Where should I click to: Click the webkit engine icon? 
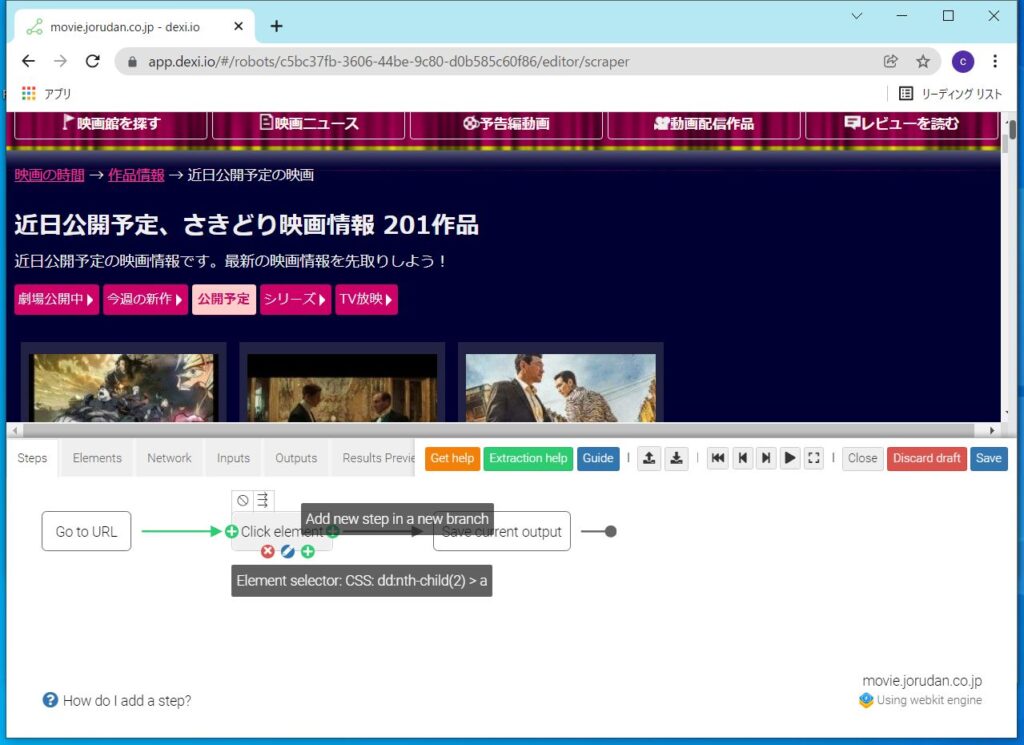(x=866, y=701)
